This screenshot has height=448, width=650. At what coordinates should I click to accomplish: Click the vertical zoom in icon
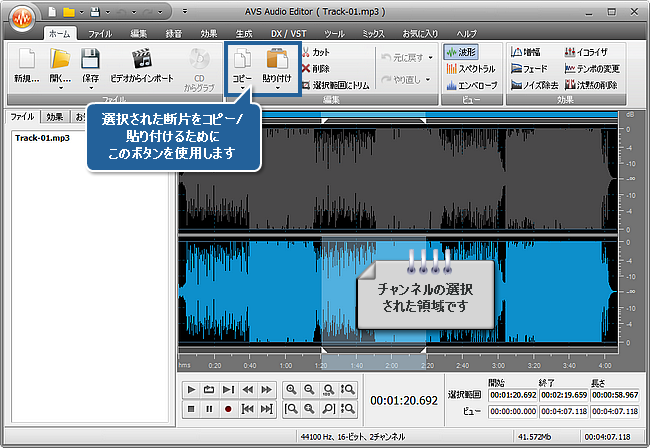(x=347, y=390)
